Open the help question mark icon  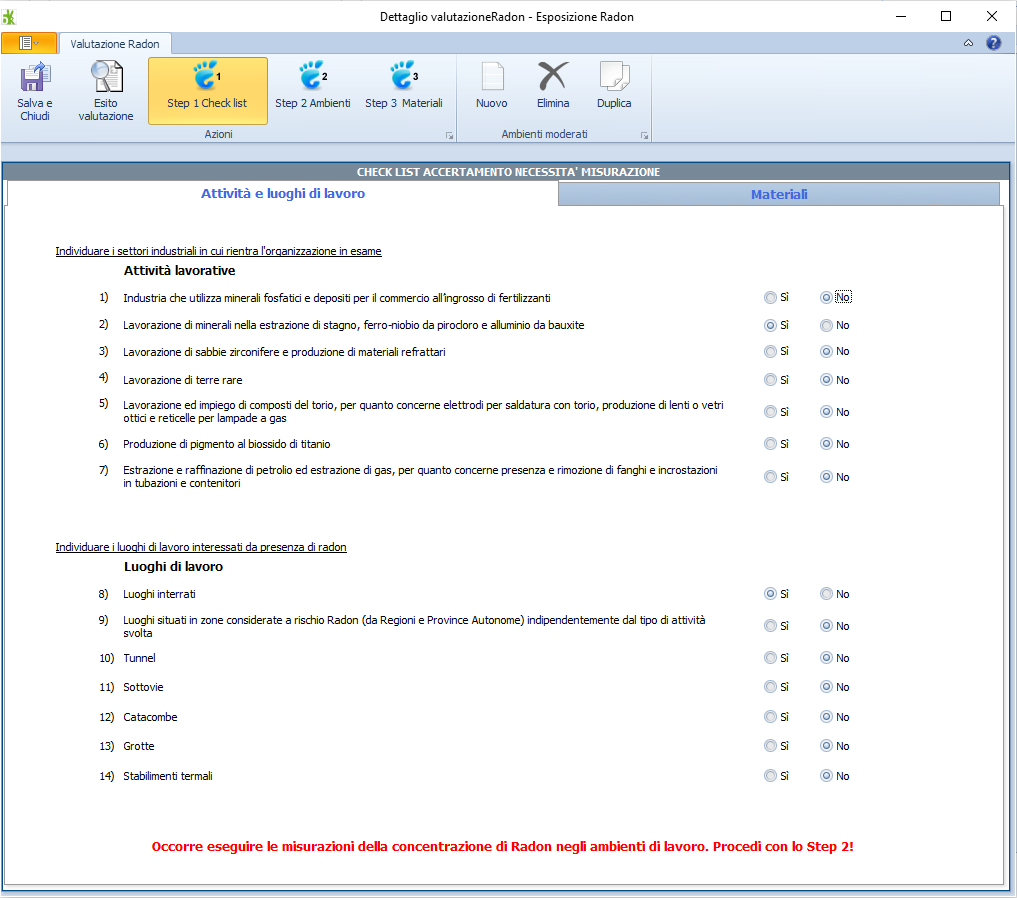pyautogui.click(x=993, y=43)
